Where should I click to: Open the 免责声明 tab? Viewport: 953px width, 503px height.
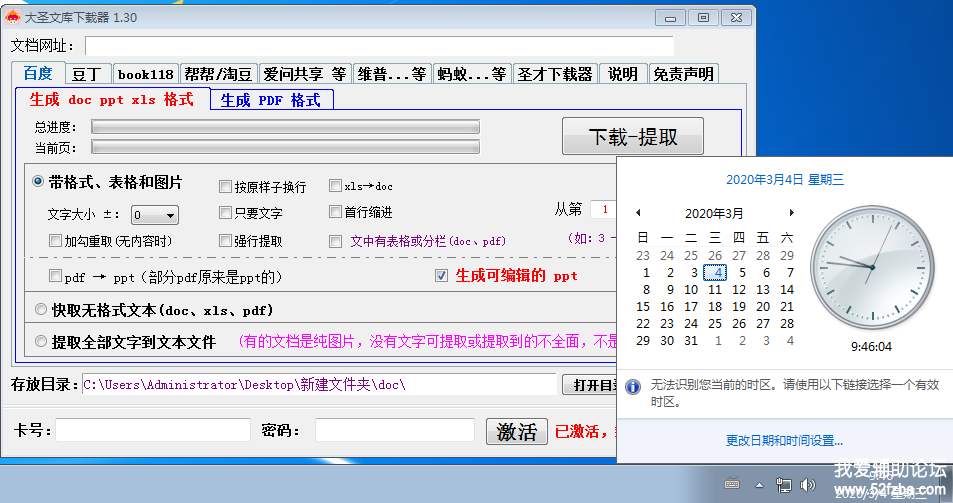pyautogui.click(x=683, y=74)
